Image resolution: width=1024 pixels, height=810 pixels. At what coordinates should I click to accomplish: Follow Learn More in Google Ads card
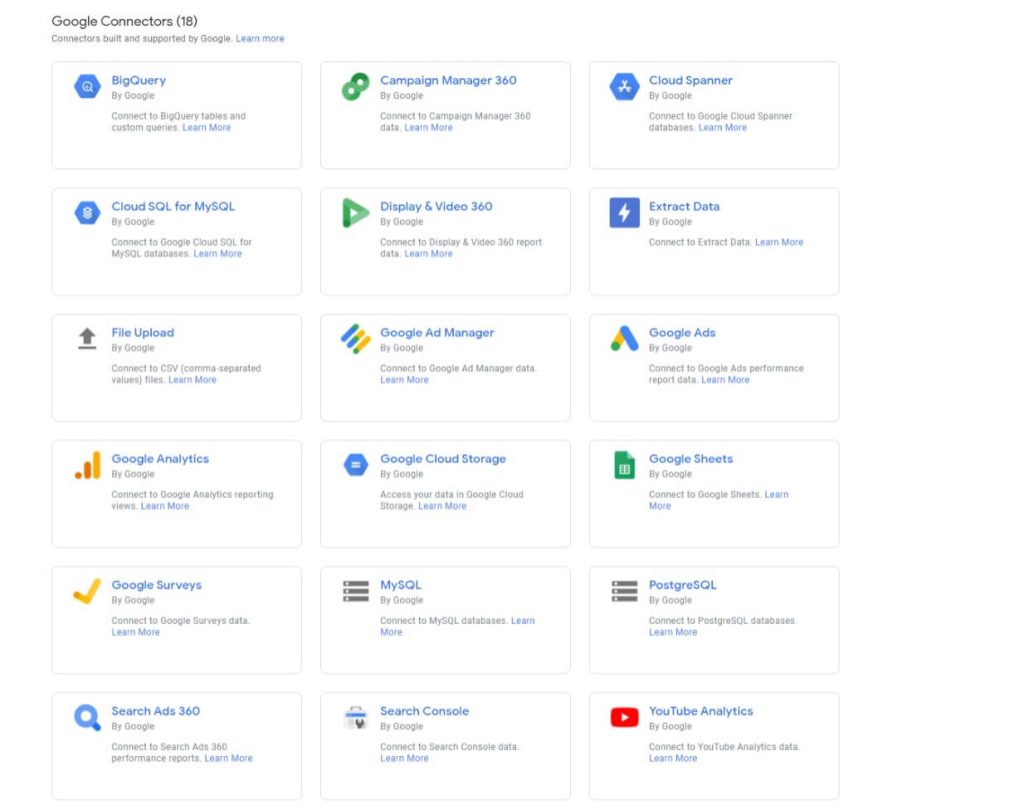click(725, 380)
